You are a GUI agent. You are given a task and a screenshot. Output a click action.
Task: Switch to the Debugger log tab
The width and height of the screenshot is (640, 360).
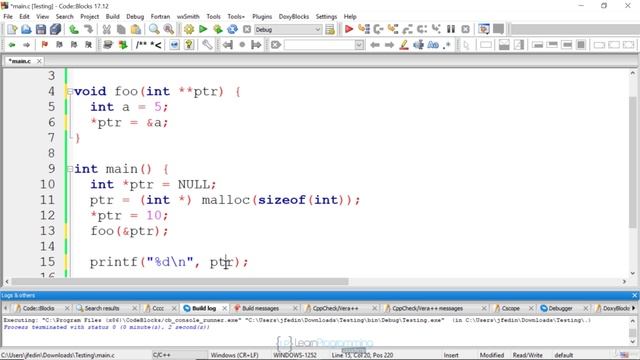tap(560, 308)
